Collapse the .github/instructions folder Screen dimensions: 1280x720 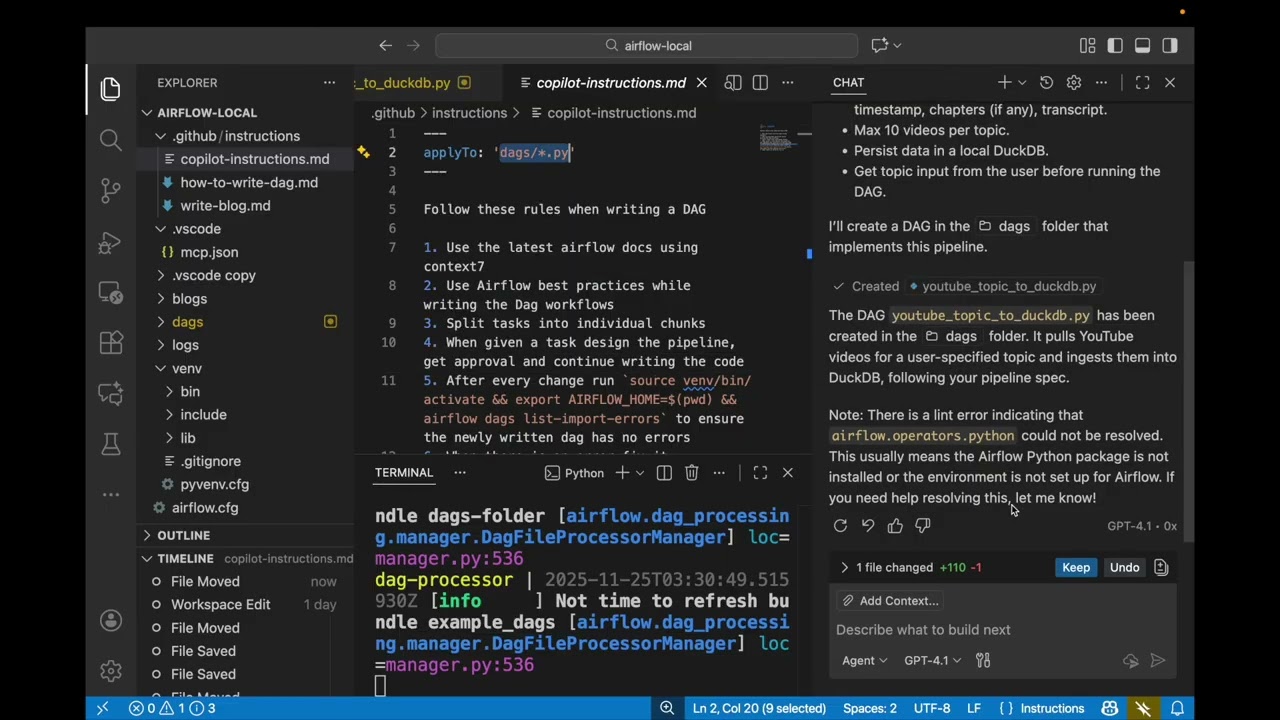coord(161,136)
